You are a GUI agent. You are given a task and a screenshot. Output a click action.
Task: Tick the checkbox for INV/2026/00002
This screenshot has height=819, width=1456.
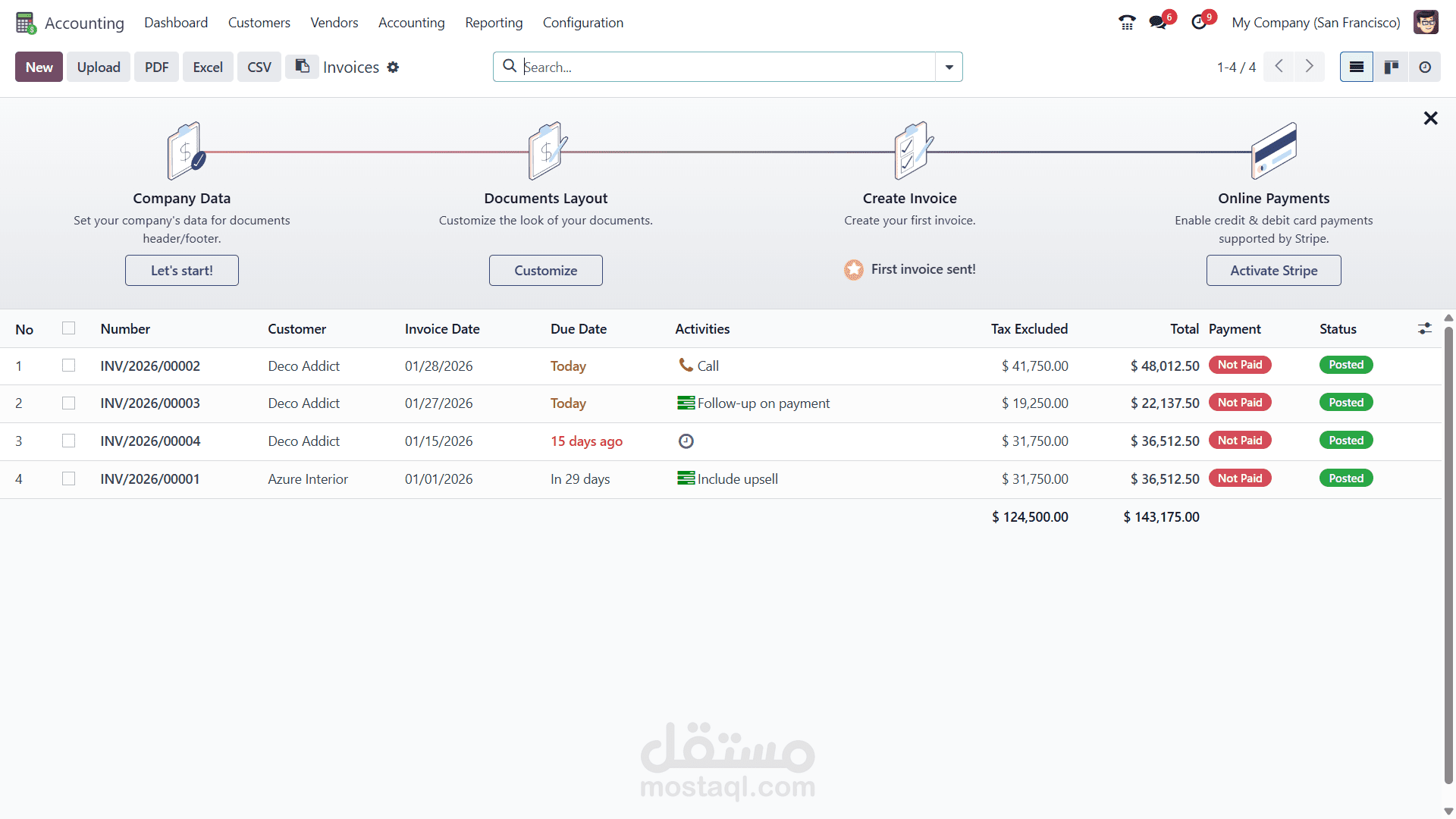coord(68,366)
